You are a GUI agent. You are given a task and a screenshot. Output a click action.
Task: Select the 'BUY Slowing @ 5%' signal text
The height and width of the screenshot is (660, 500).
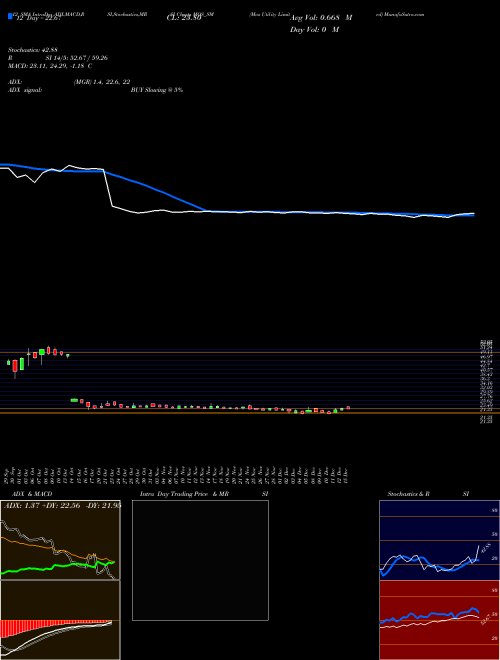click(x=157, y=90)
